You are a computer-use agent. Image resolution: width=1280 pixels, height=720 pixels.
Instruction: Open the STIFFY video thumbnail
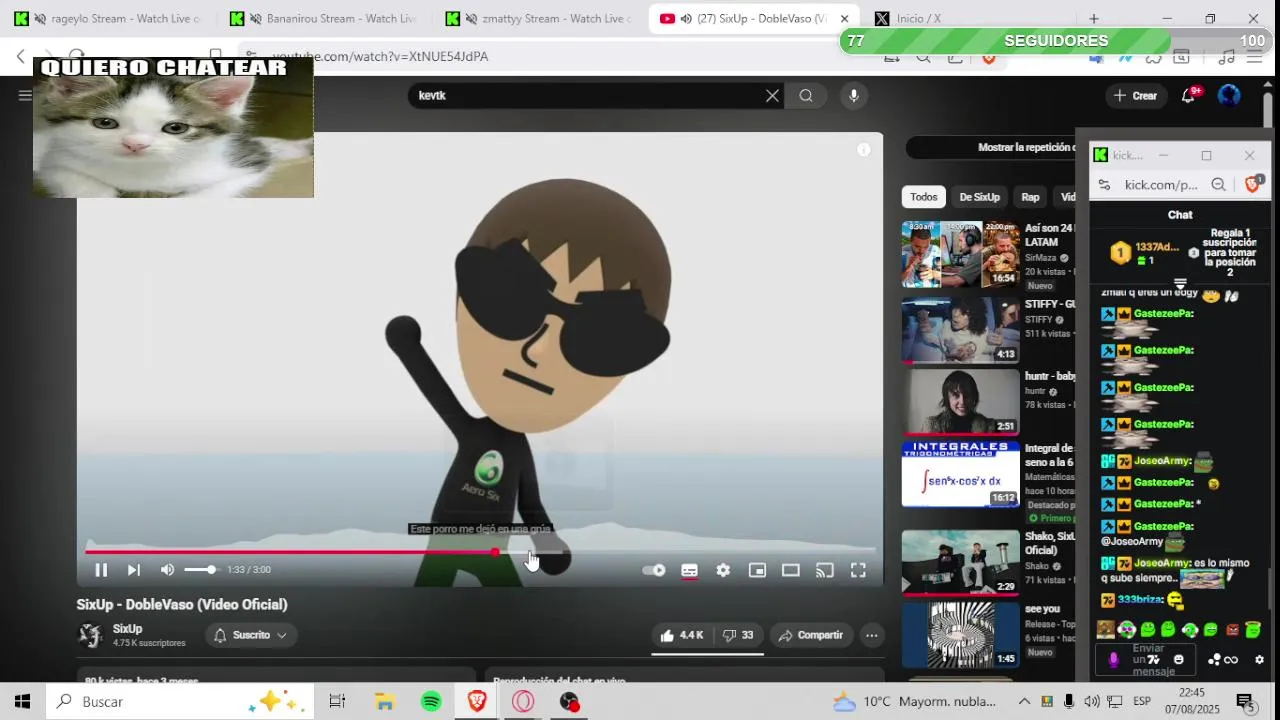coord(960,329)
